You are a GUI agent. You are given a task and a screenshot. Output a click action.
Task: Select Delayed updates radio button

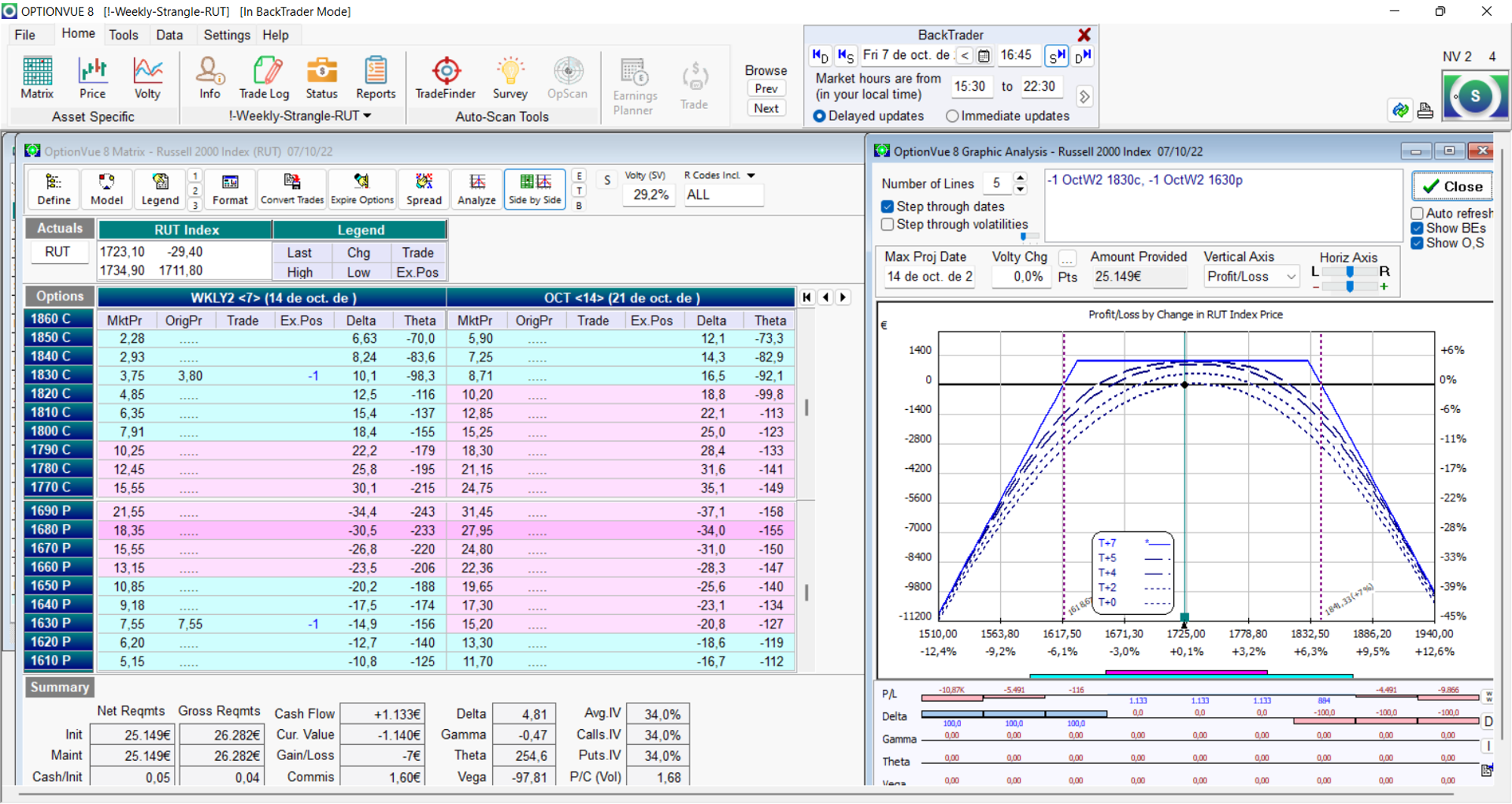pos(820,116)
